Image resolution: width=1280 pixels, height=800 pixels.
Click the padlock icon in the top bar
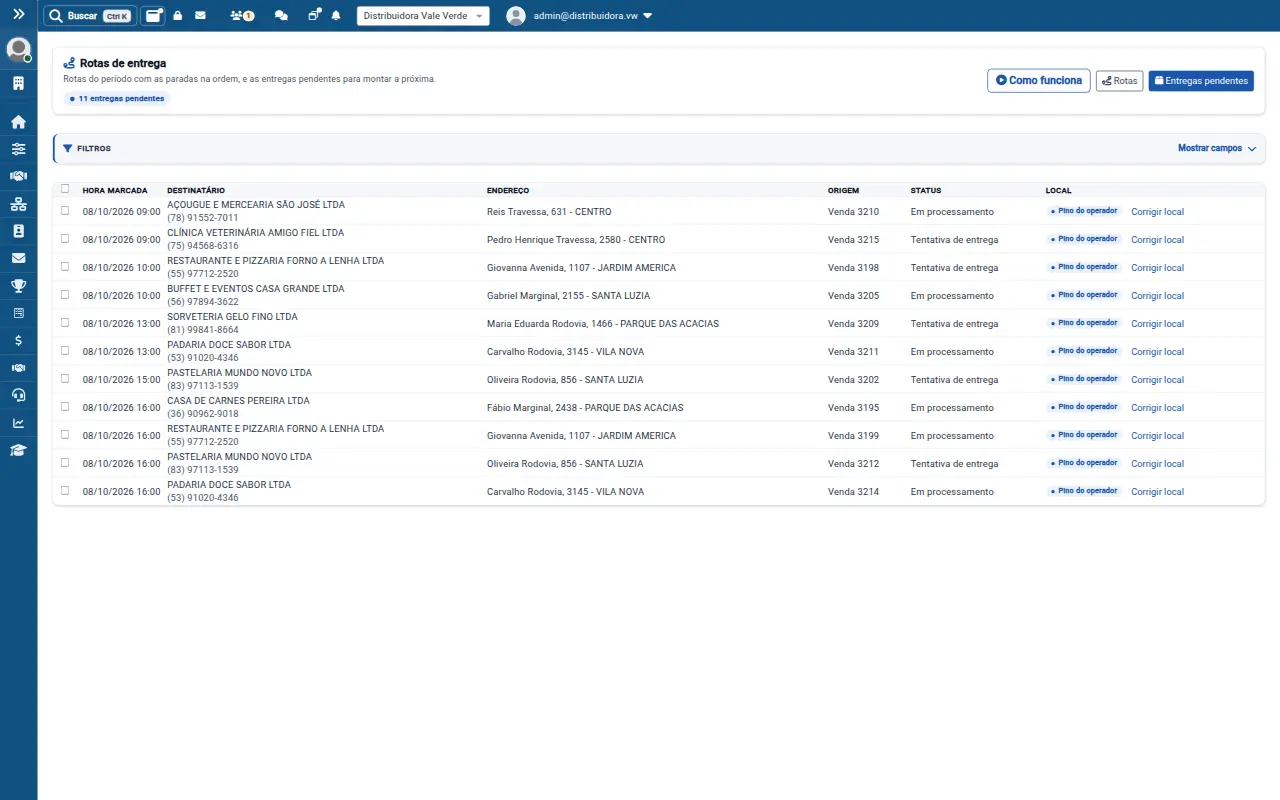click(178, 16)
